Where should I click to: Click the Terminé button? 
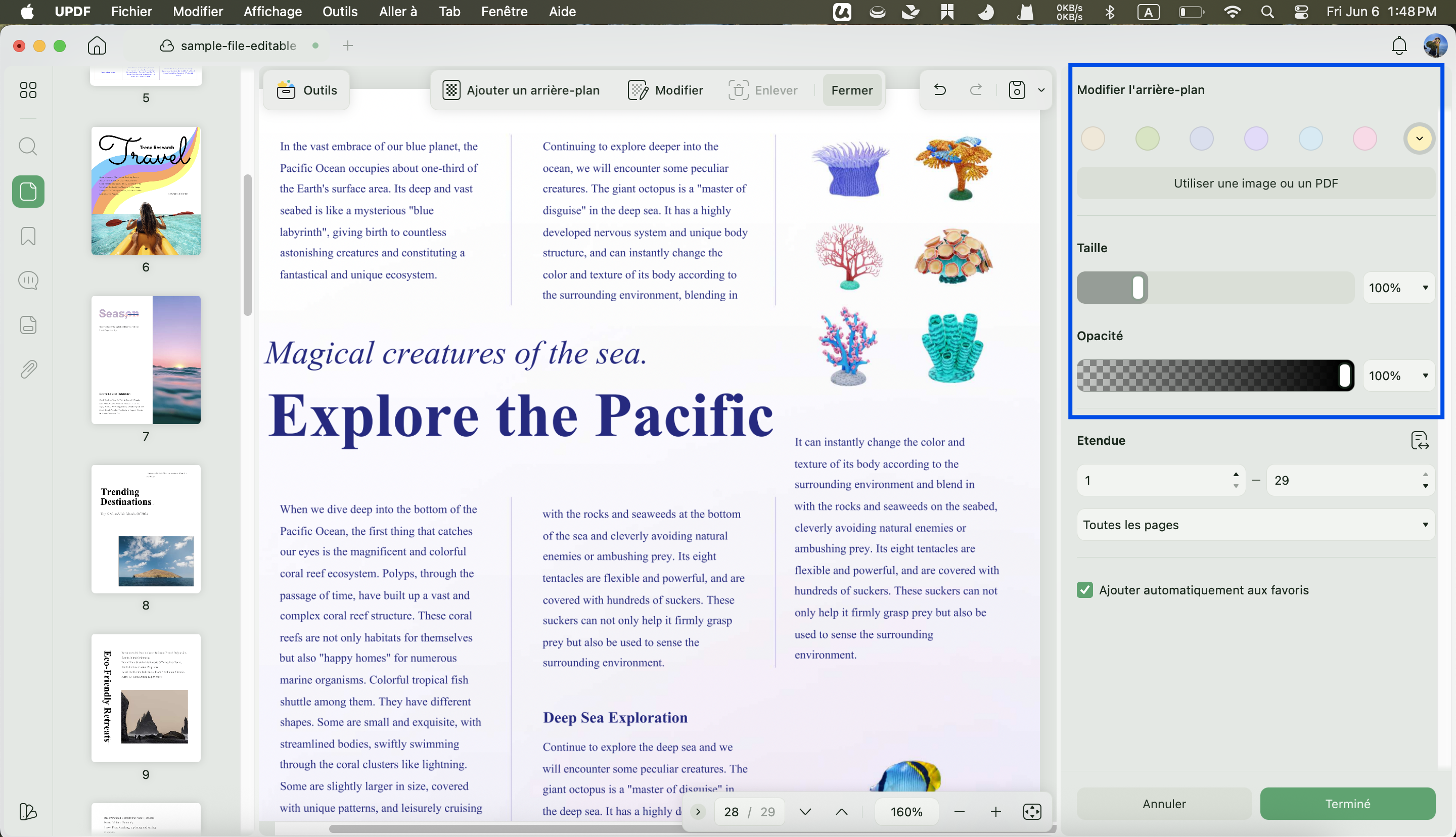[1347, 804]
